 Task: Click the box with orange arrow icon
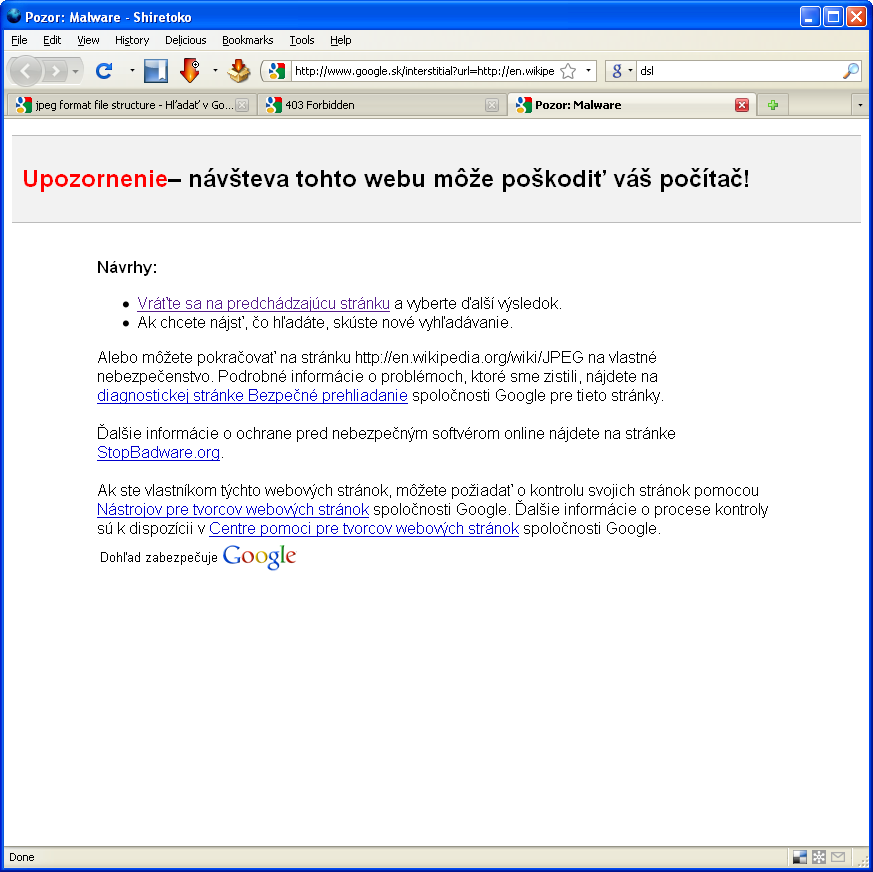[239, 71]
